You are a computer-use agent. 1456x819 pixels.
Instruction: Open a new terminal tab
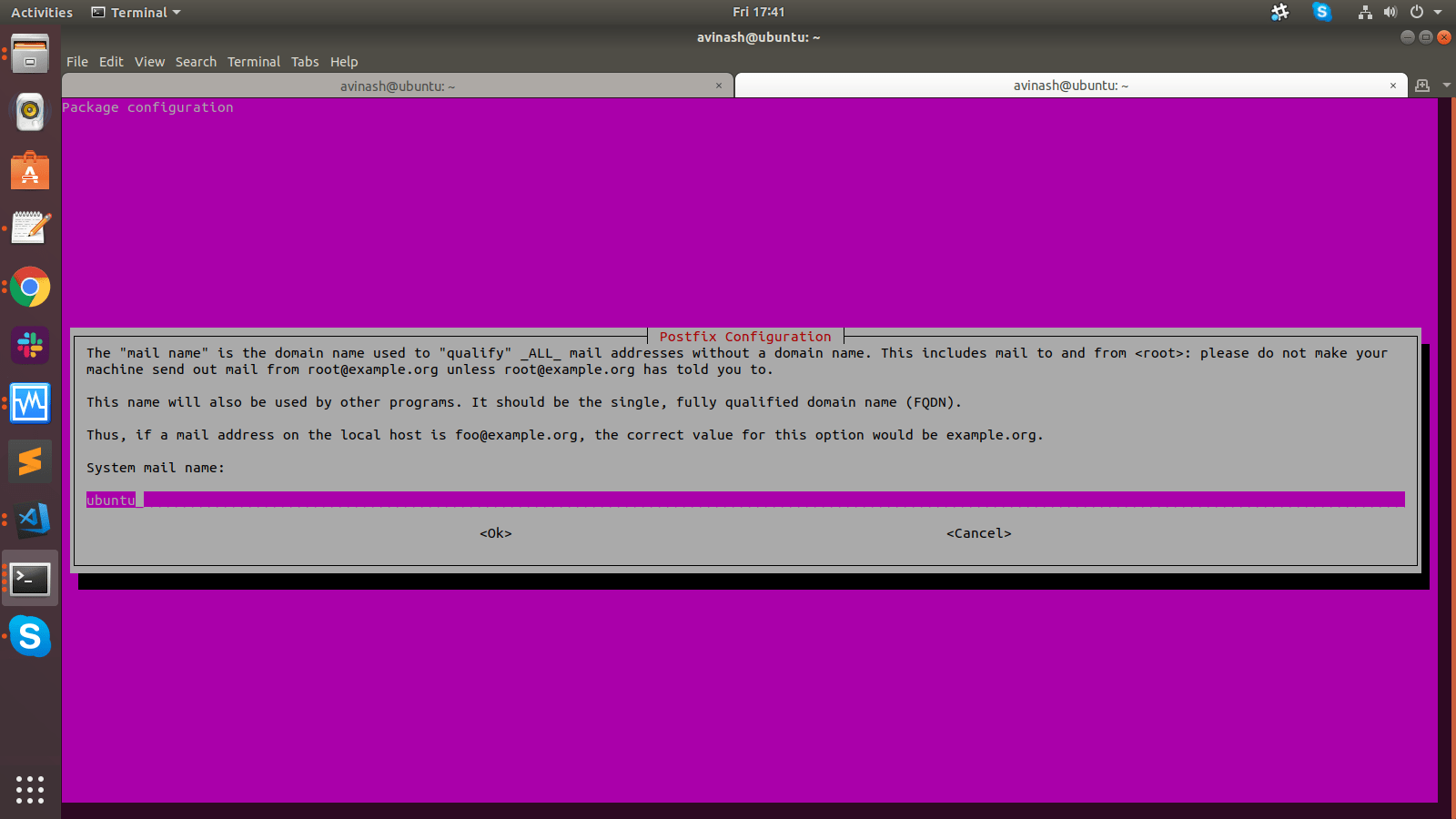click(1421, 85)
